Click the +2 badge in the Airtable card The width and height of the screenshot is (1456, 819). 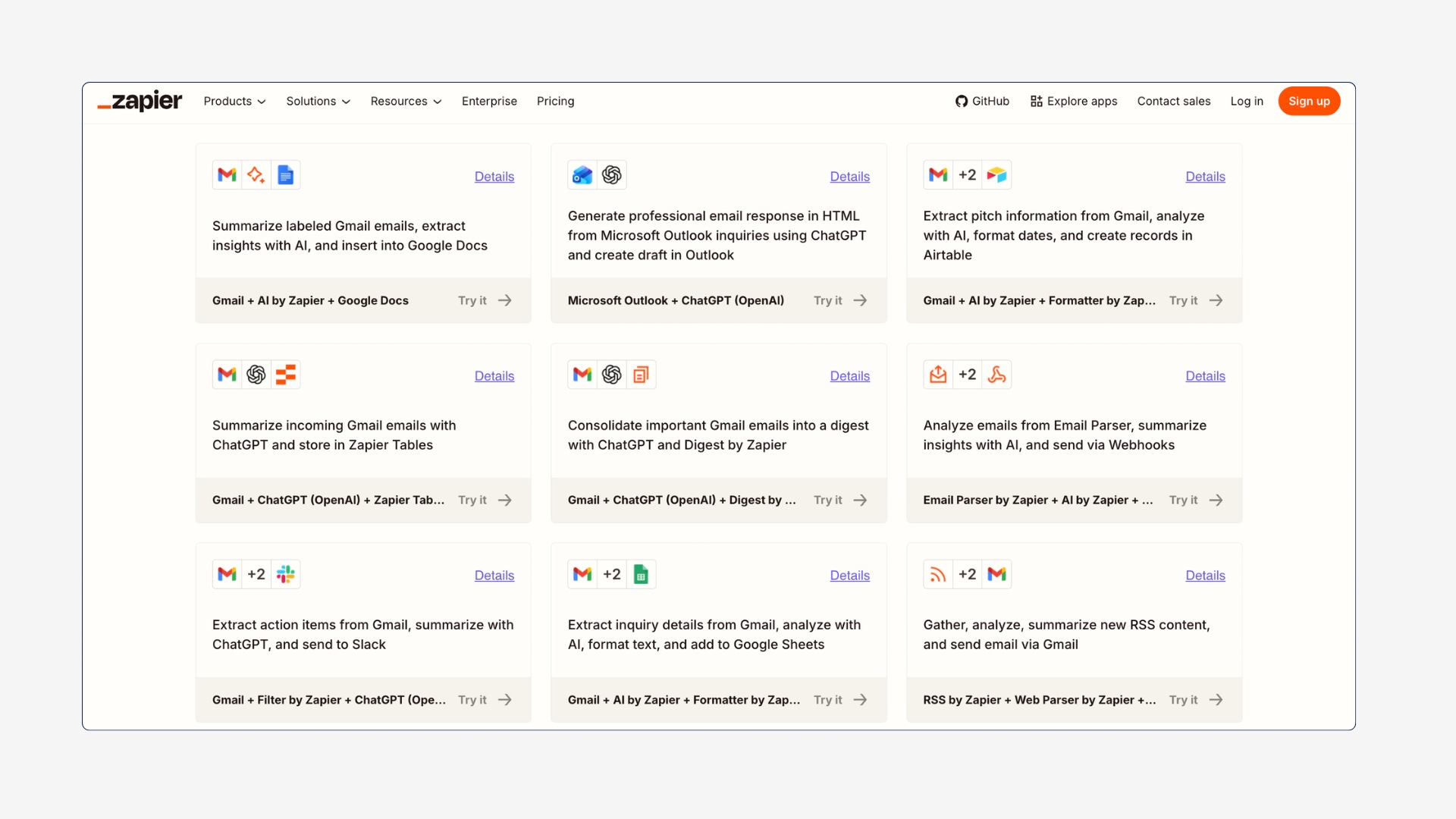pos(967,175)
